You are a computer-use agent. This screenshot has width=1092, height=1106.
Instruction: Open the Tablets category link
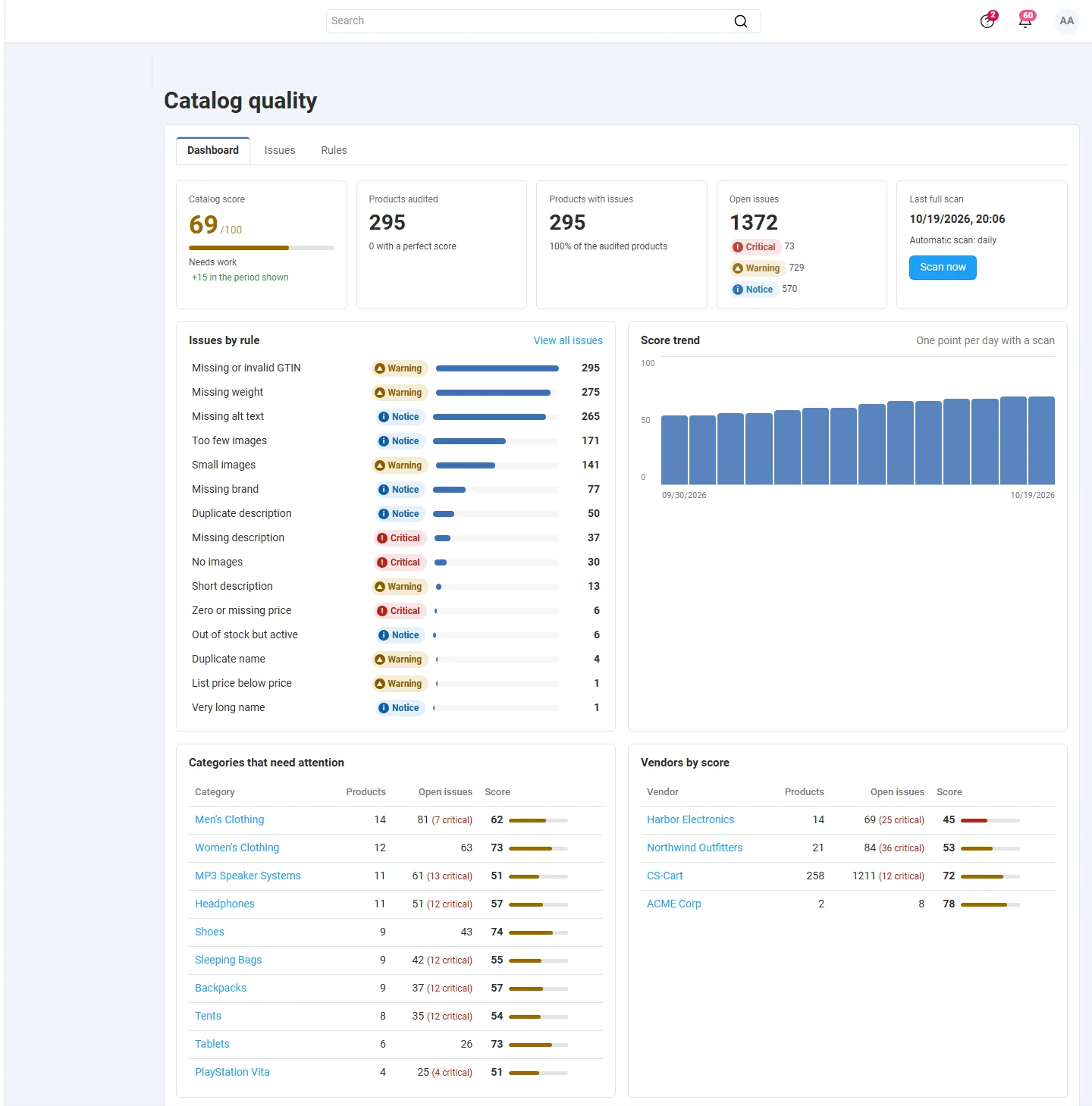pos(212,1045)
